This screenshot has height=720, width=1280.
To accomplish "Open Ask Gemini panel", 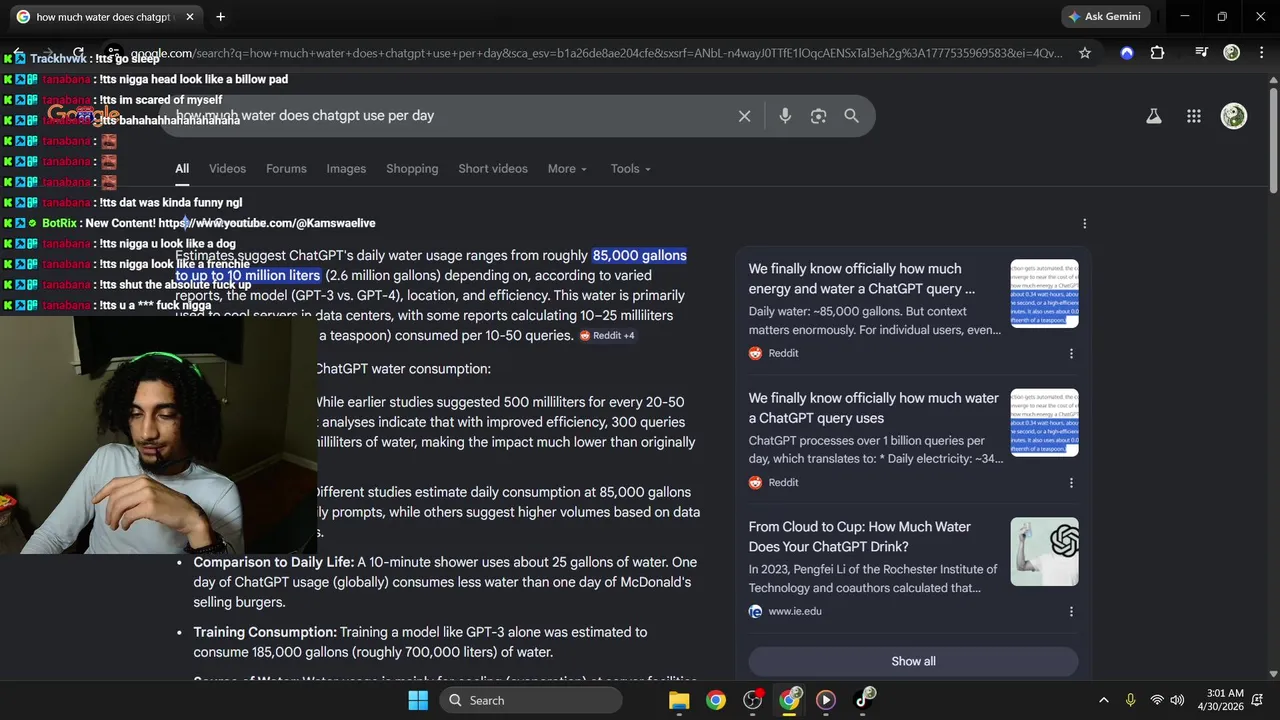I will point(1104,16).
